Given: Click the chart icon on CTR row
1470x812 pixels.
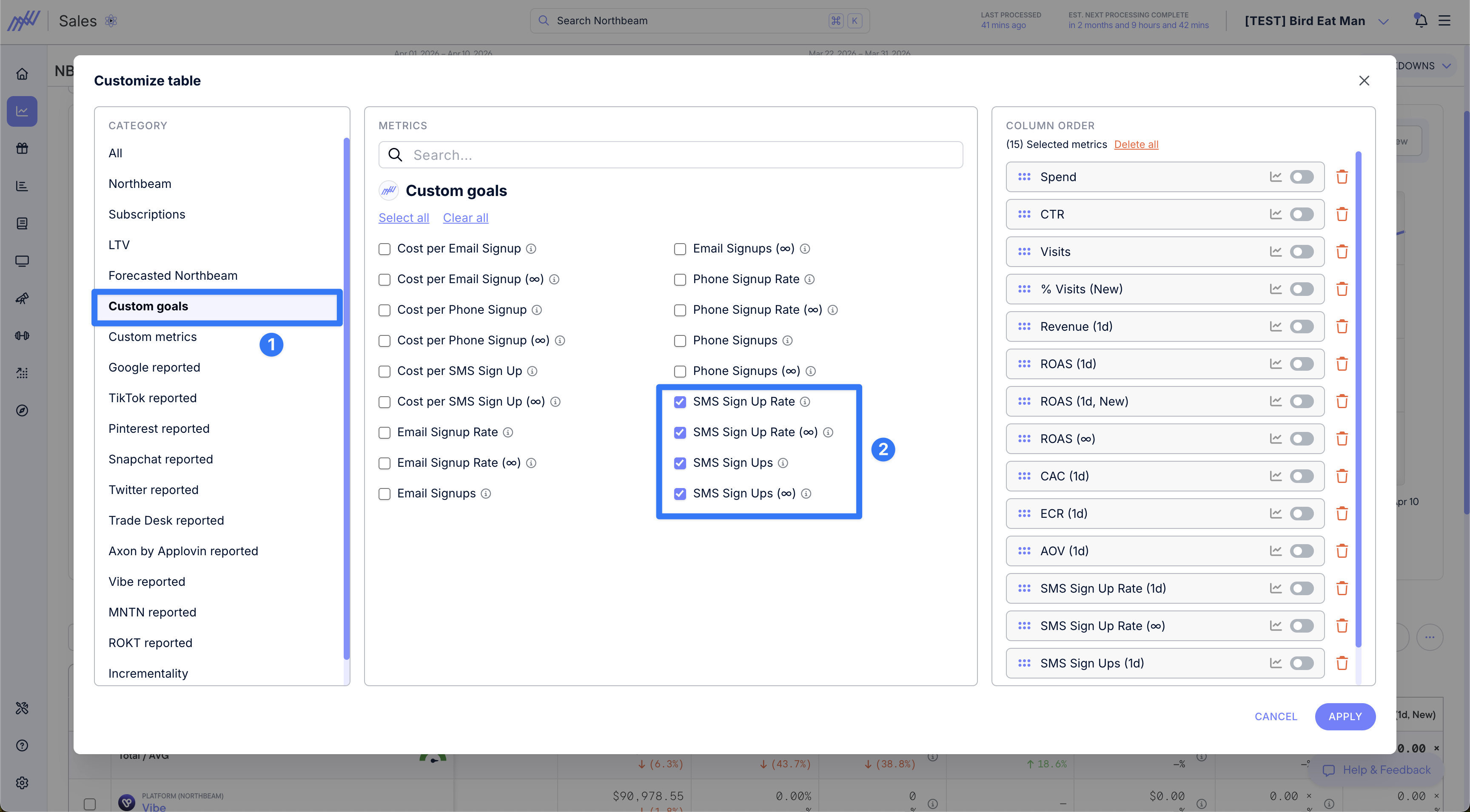Looking at the screenshot, I should (x=1276, y=214).
